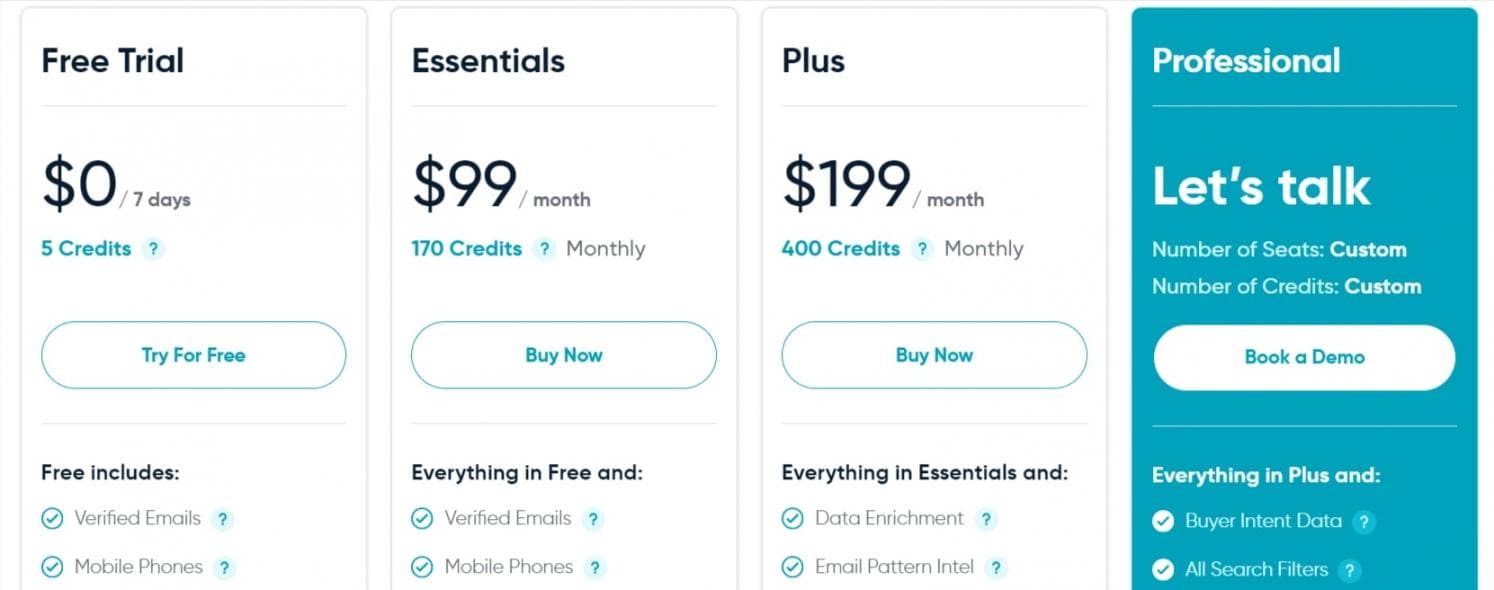
Task: Show Data Enrichment help tooltip
Action: point(986,519)
